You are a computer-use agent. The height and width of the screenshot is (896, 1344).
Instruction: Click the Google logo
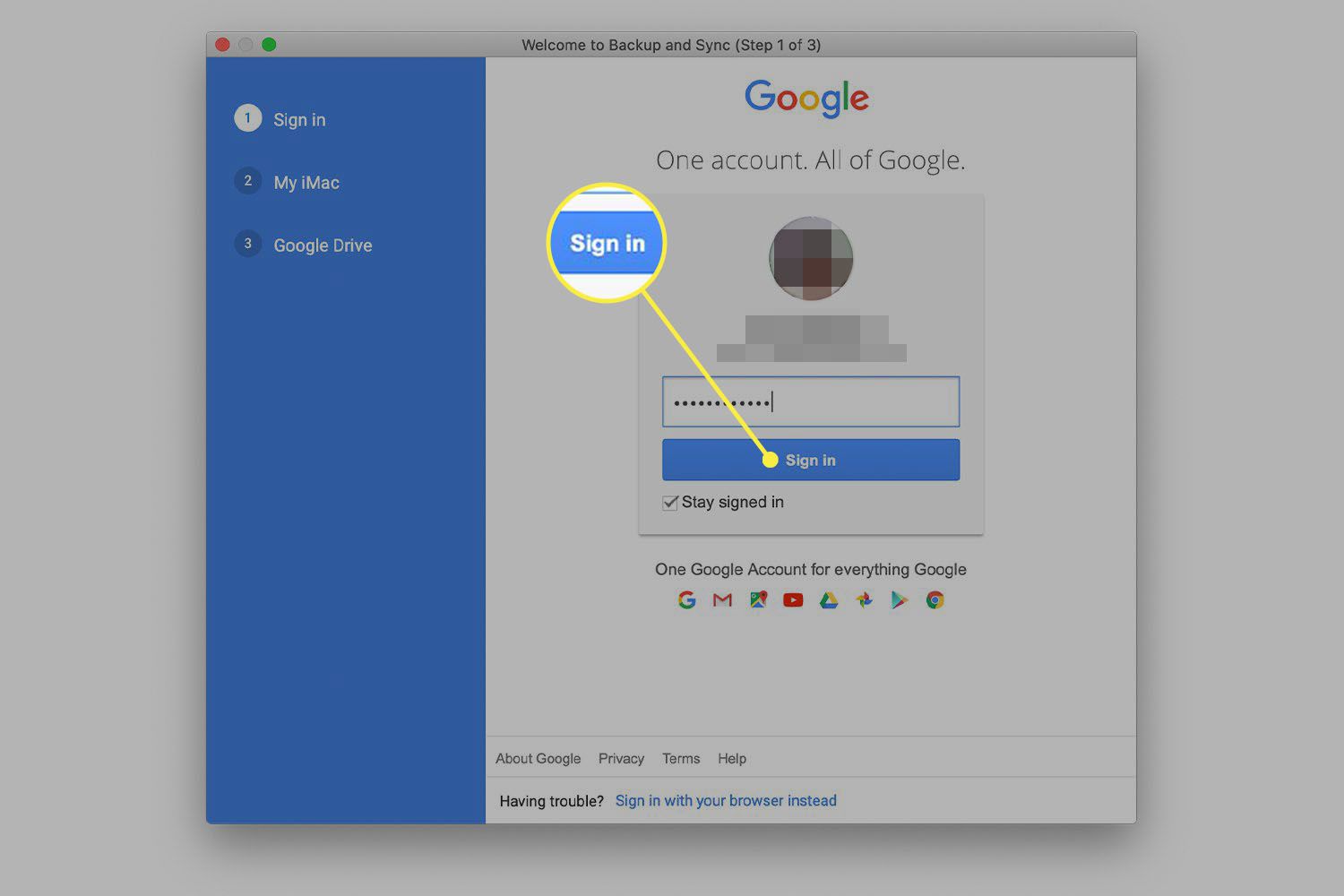coord(806,98)
